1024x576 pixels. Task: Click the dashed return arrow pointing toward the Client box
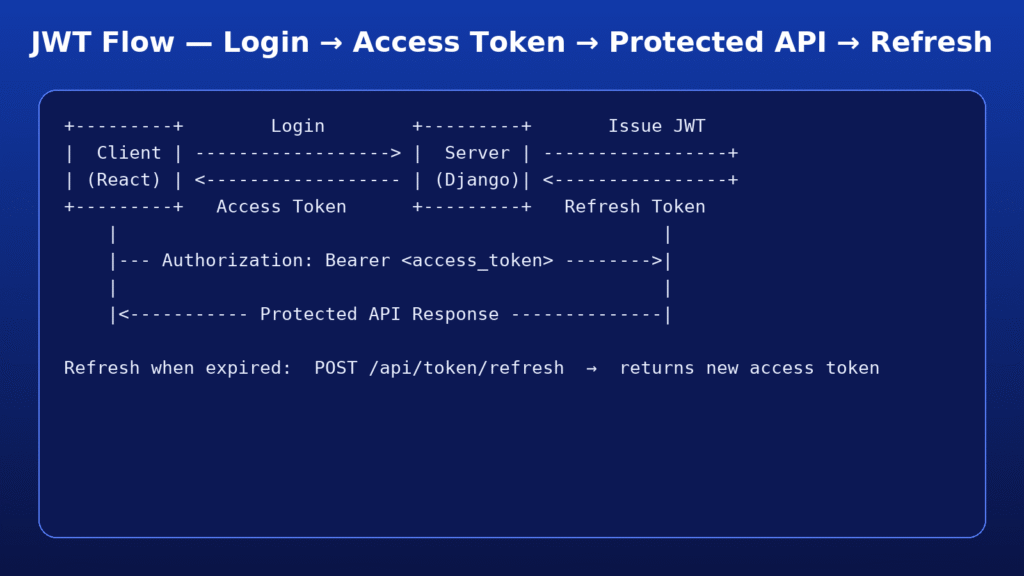(298, 180)
